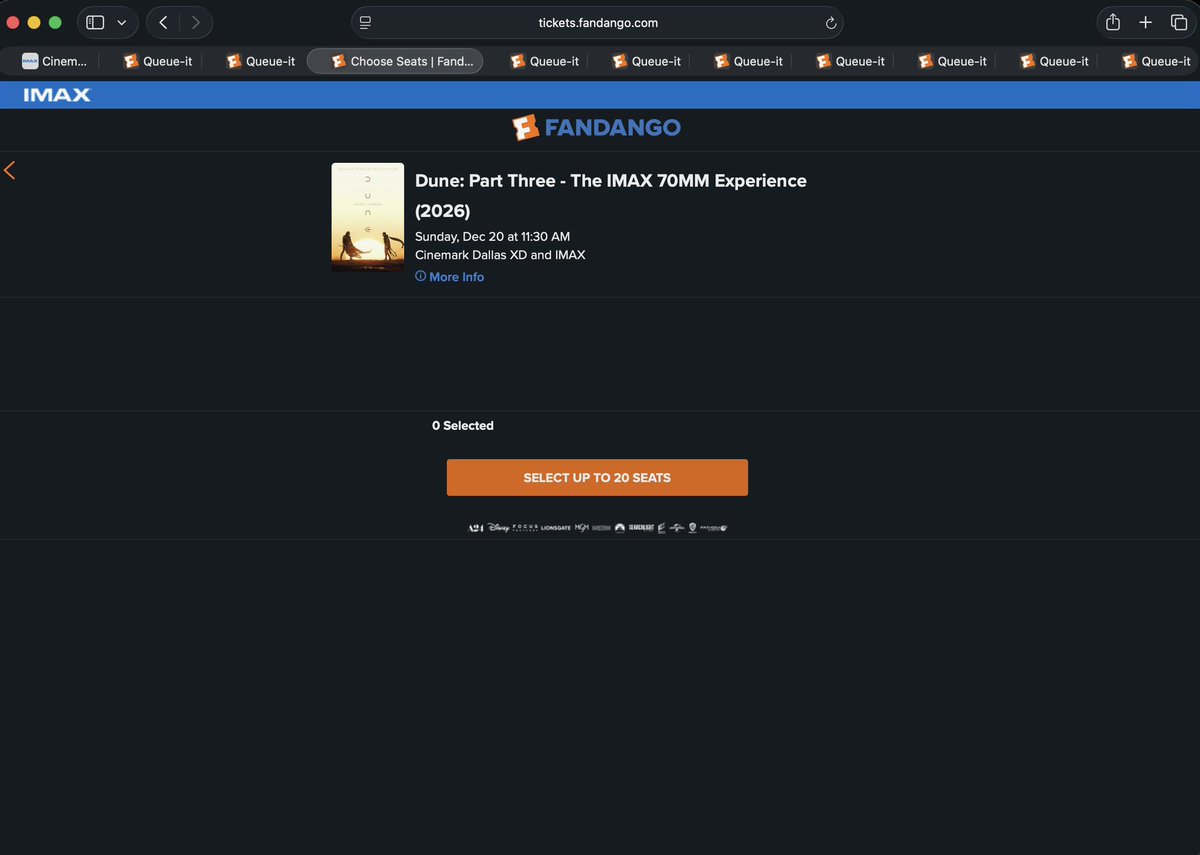Click the Fandango logo
Image resolution: width=1200 pixels, height=855 pixels.
pos(597,128)
